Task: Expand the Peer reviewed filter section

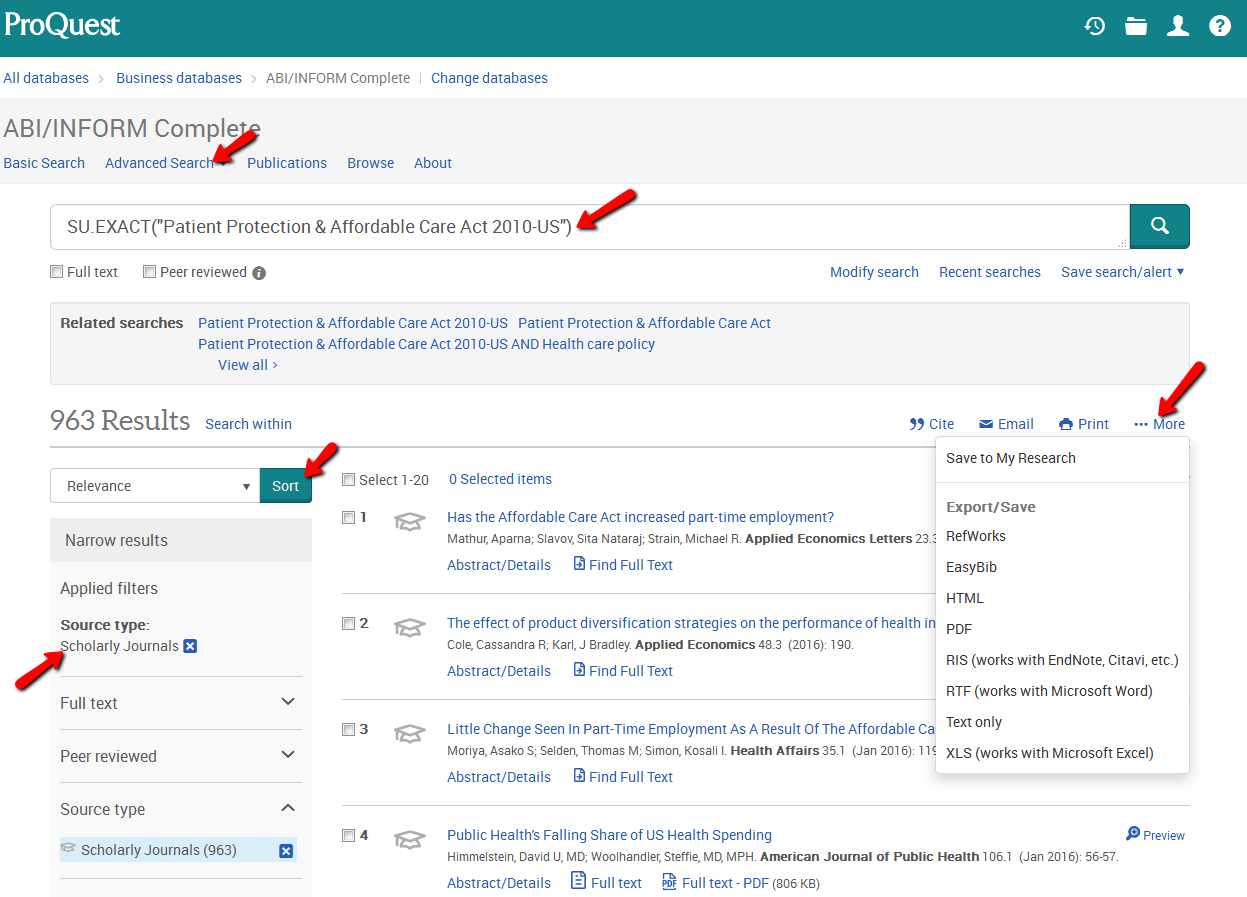Action: 180,756
